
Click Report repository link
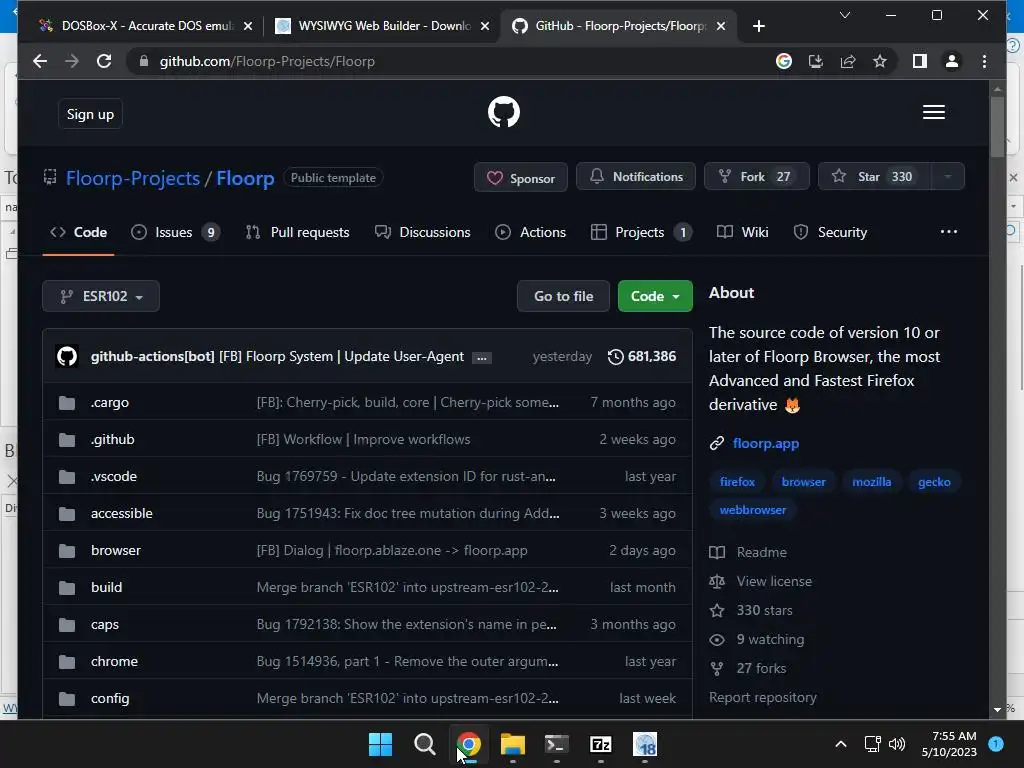click(x=763, y=697)
